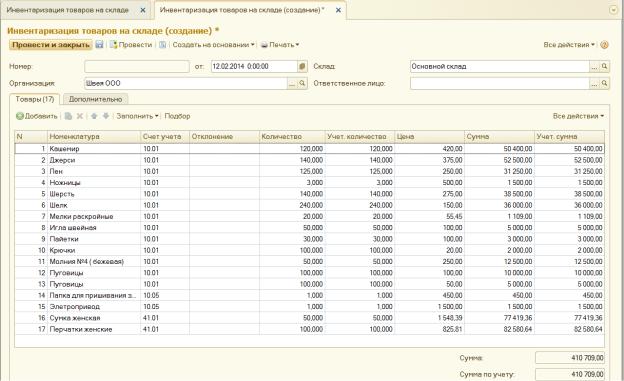Click the save (floppy disk) icon in toolbar

tap(99, 45)
